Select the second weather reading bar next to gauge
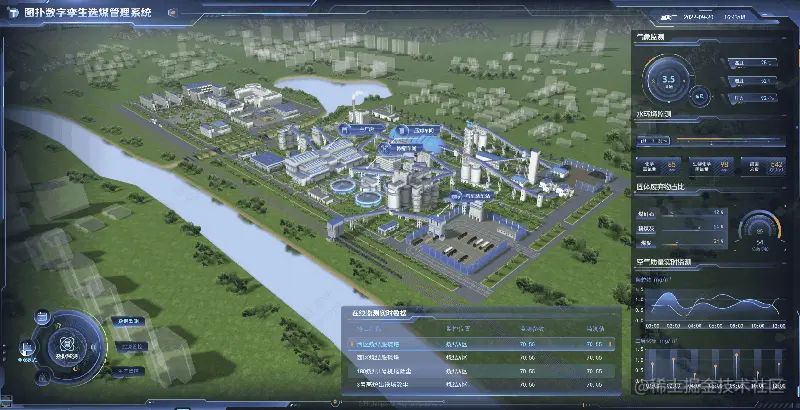The image size is (800, 410). [x=753, y=81]
